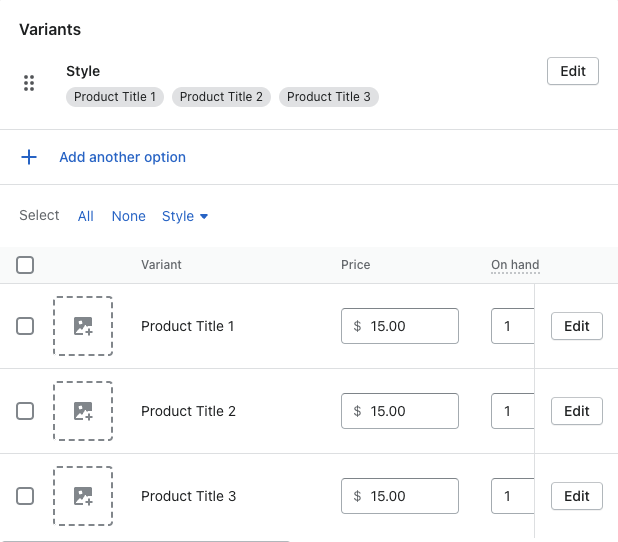Click Product Title 1 variant name in table
The width and height of the screenshot is (618, 542).
(x=188, y=326)
